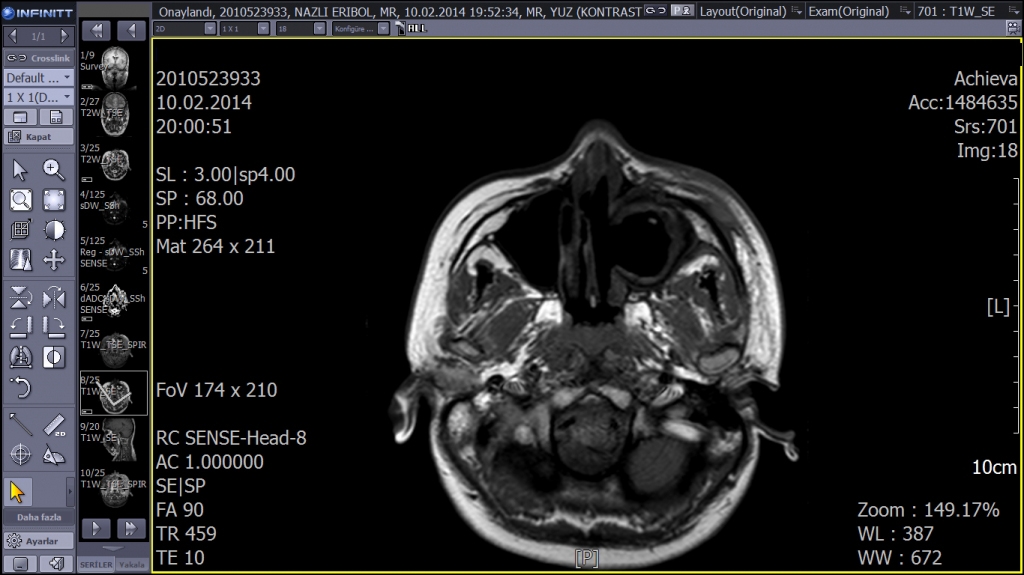The height and width of the screenshot is (575, 1024).
Task: Click the chest X-ray preset icon
Action: (x=20, y=260)
